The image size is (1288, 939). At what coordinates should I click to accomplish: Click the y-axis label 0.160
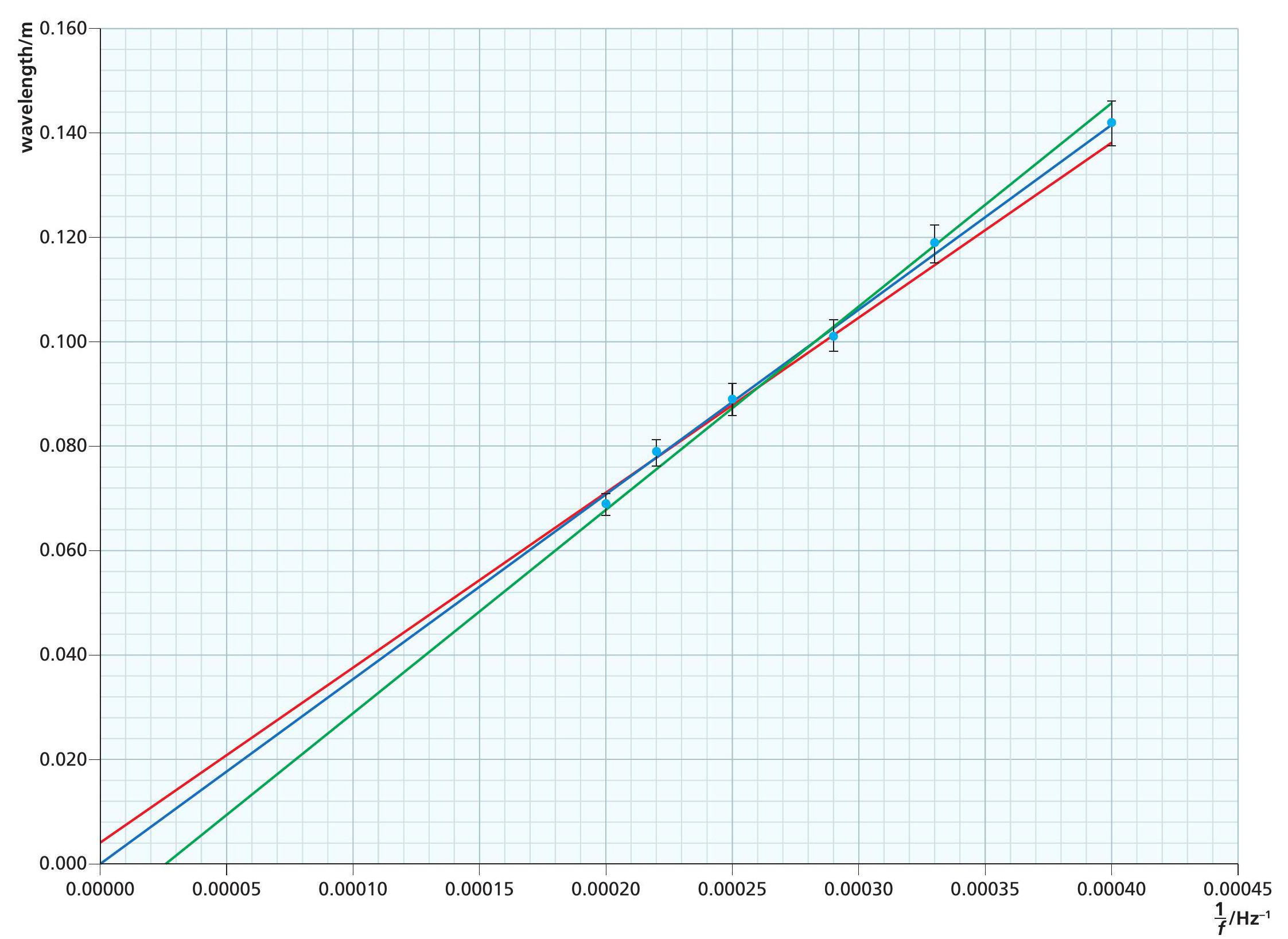point(63,28)
